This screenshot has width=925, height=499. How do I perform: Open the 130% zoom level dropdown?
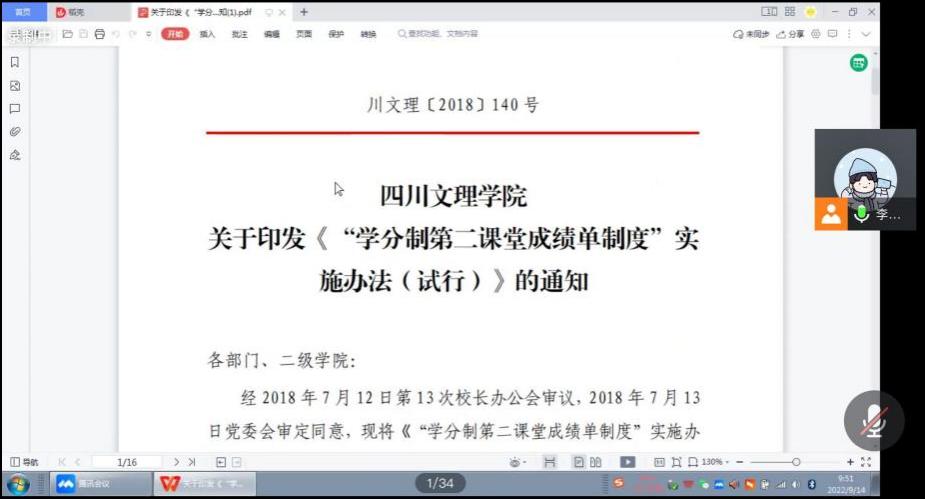click(715, 462)
